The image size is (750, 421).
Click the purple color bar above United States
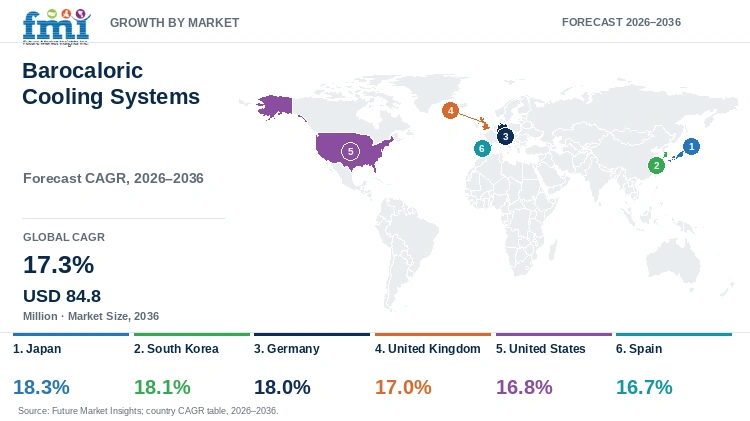coord(554,334)
